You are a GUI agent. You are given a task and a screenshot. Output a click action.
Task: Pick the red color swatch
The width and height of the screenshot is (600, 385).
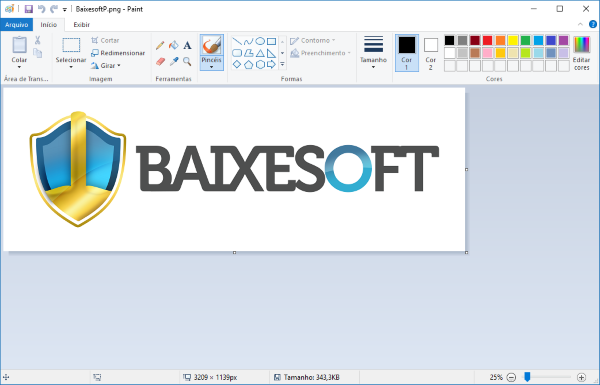point(488,40)
